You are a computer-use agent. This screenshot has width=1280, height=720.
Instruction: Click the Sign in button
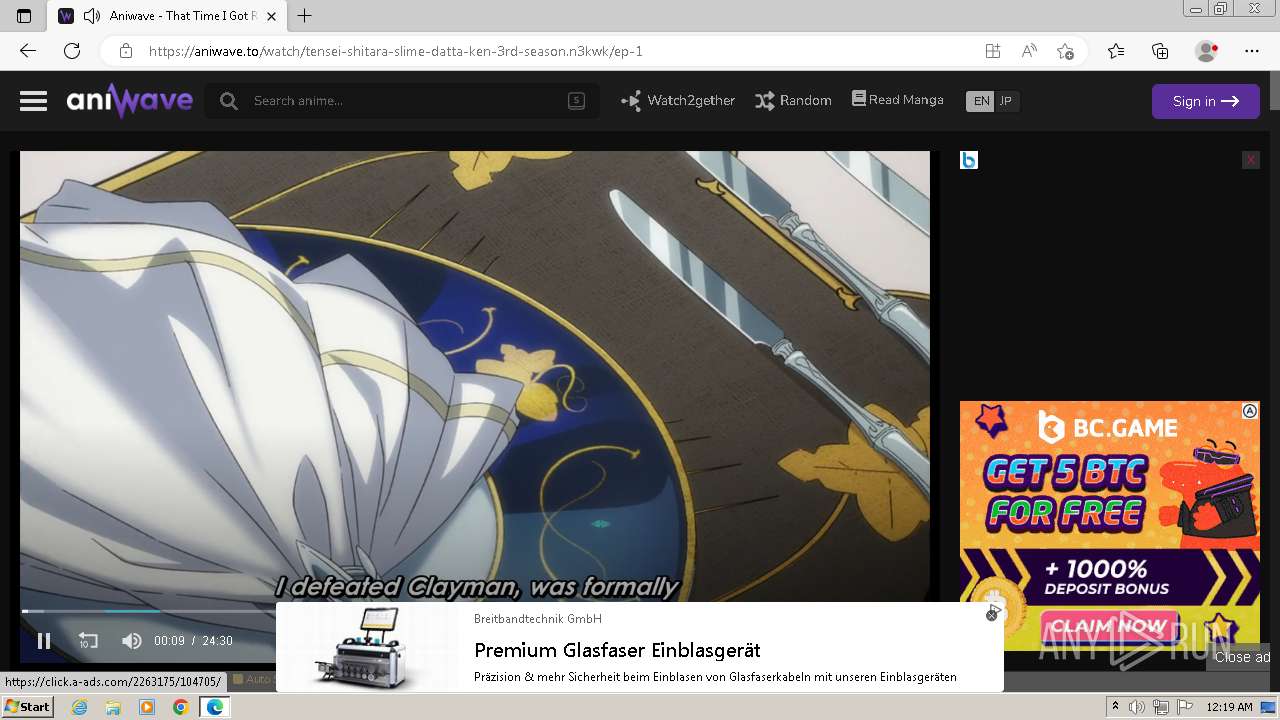tap(1206, 101)
